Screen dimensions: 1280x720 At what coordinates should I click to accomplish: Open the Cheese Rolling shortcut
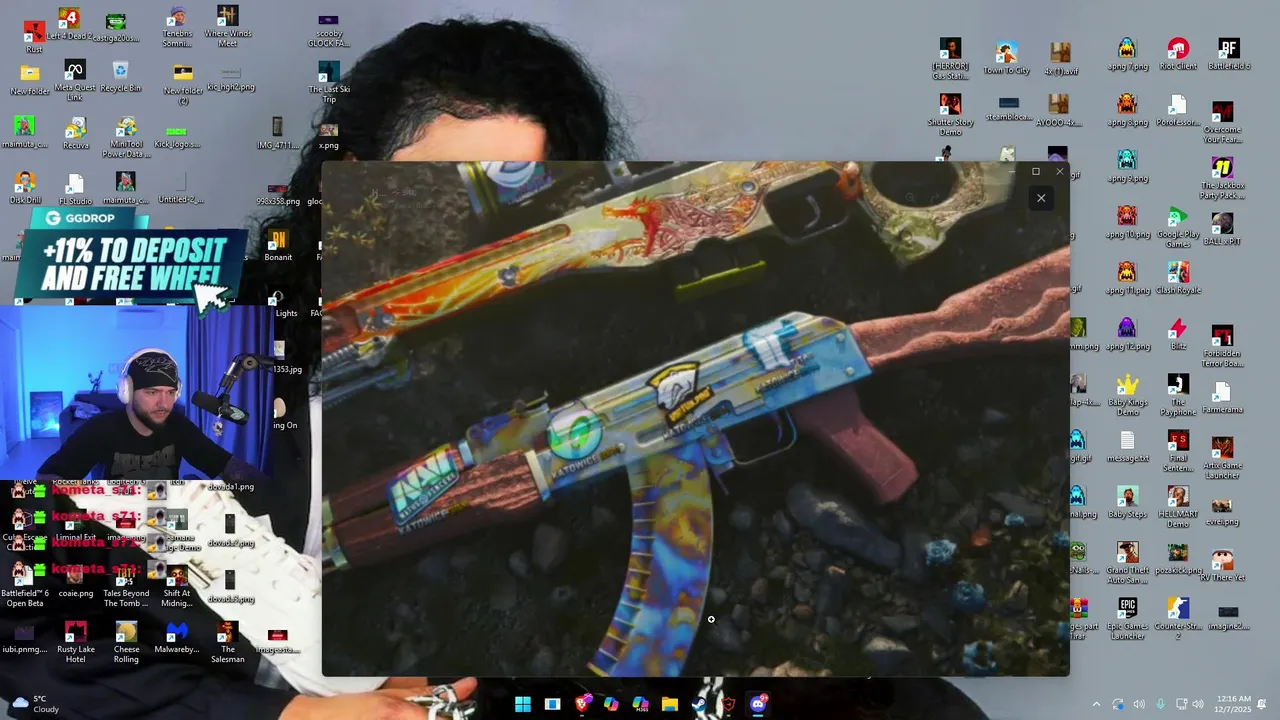click(x=126, y=642)
